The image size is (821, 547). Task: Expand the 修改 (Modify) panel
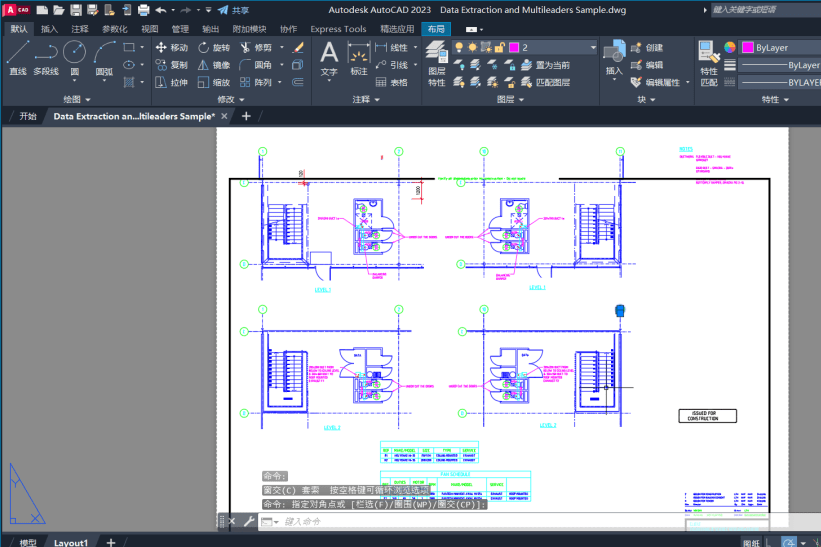pyautogui.click(x=231, y=99)
